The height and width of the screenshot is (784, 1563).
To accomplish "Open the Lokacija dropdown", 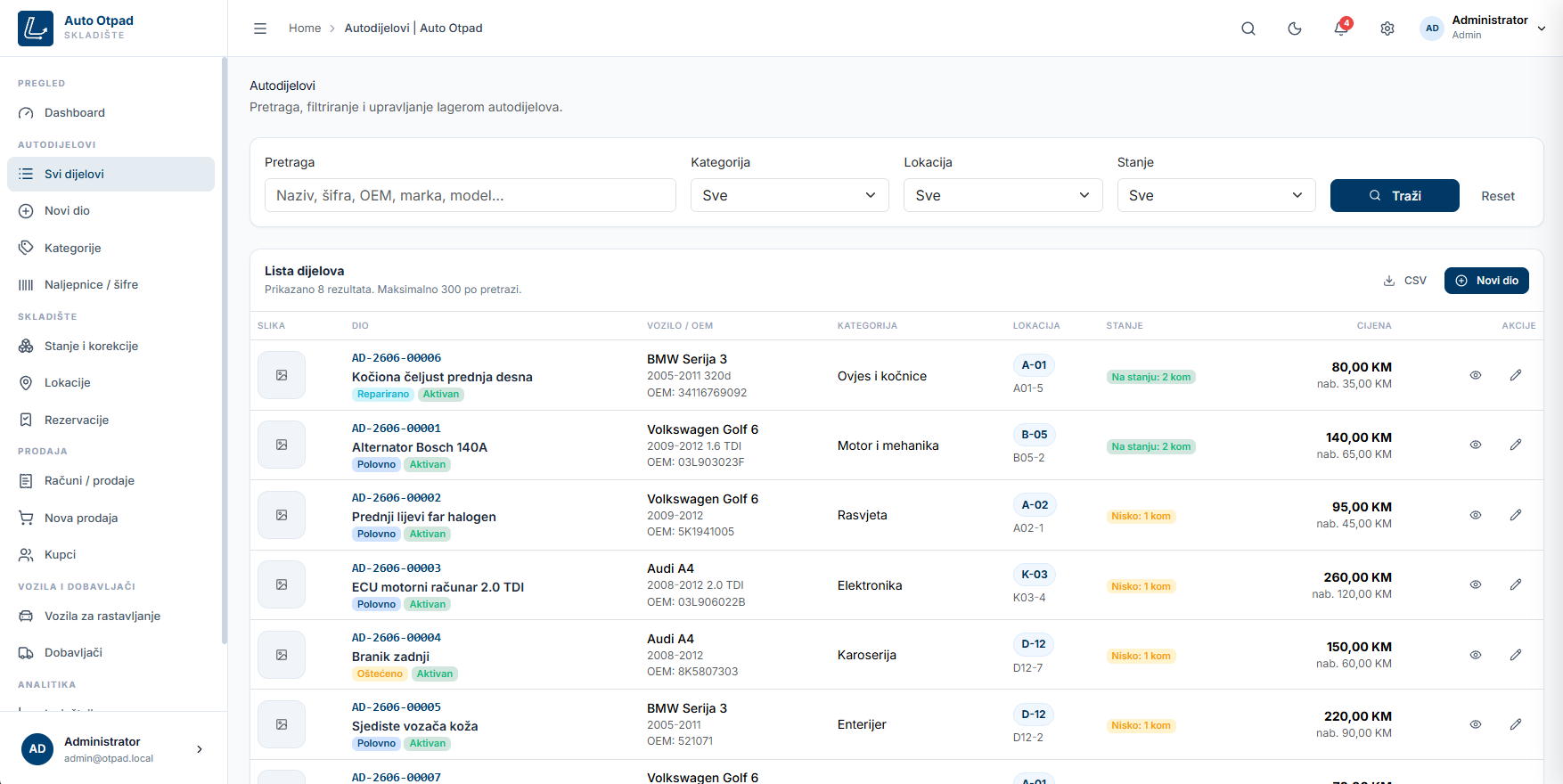I will coord(1003,195).
